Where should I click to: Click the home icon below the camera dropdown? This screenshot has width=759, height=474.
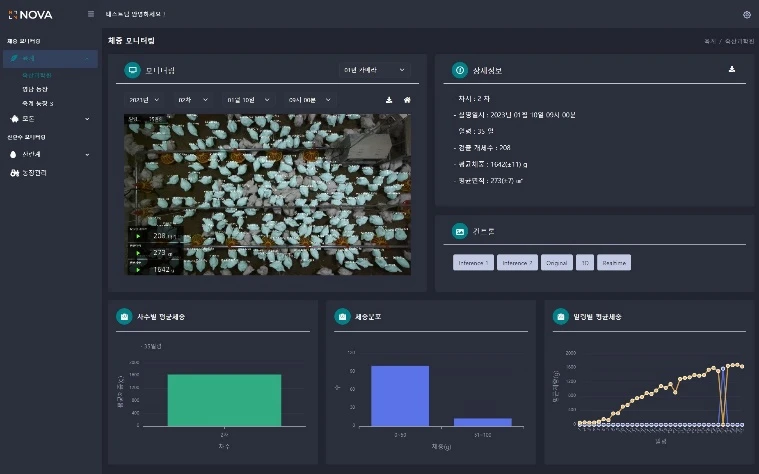(407, 100)
